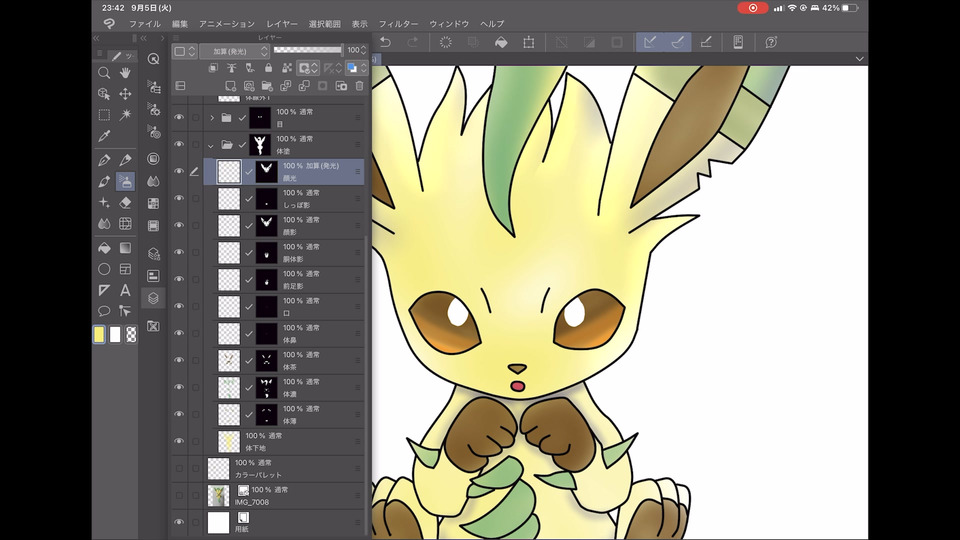Toggle Snap to grid icon

pos(705,42)
